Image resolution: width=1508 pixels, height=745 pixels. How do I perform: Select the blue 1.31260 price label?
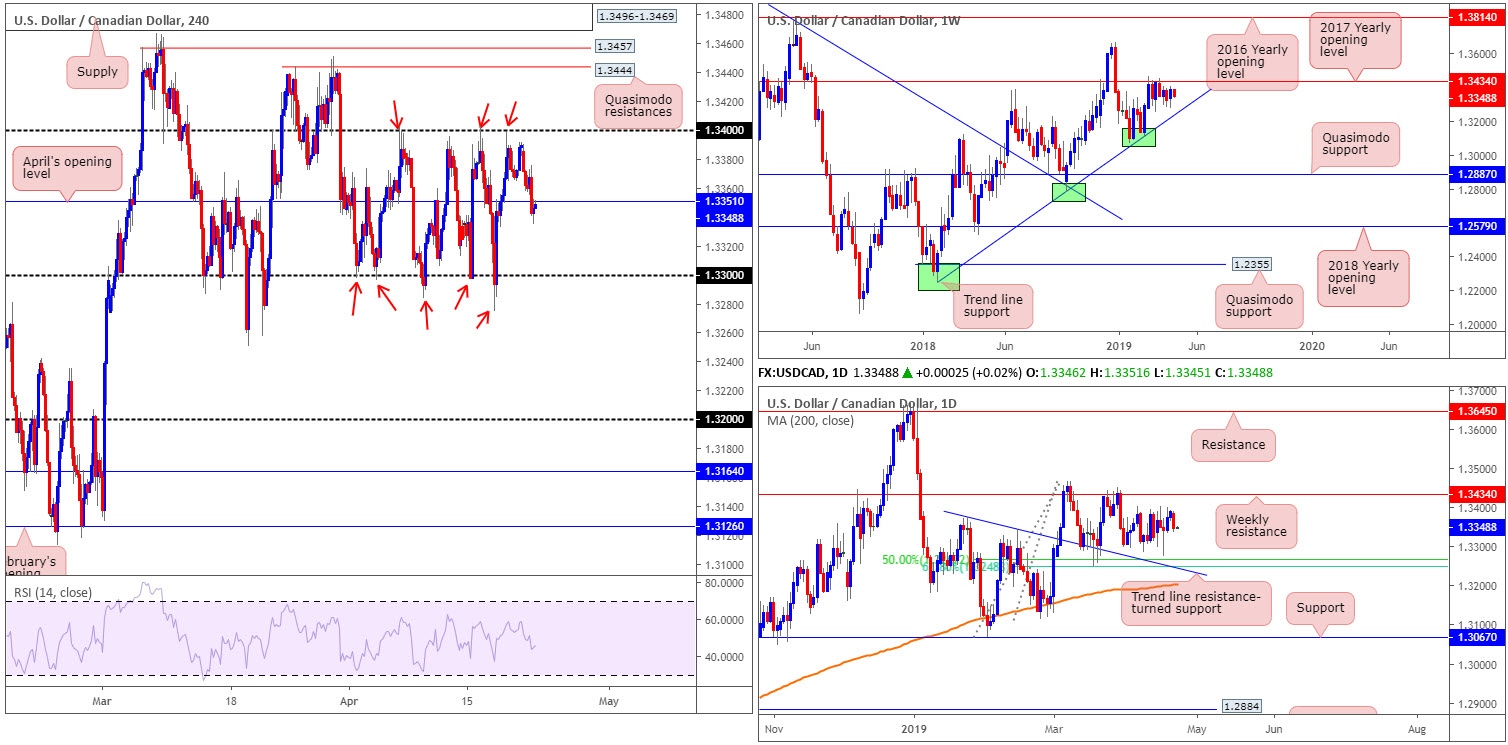click(x=723, y=525)
